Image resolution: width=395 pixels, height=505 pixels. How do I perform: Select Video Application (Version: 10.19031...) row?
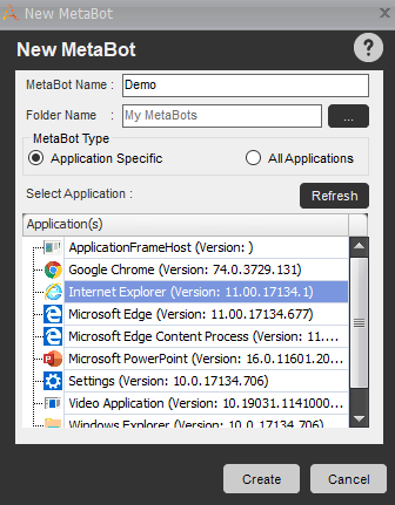pyautogui.click(x=206, y=404)
